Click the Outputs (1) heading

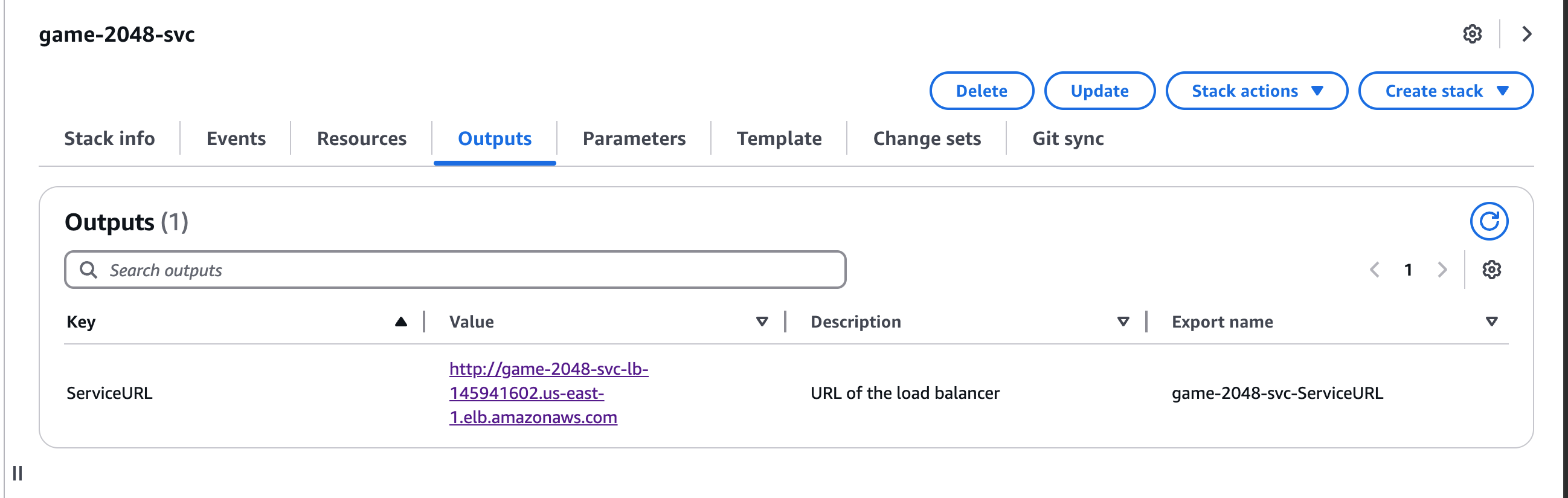point(127,222)
